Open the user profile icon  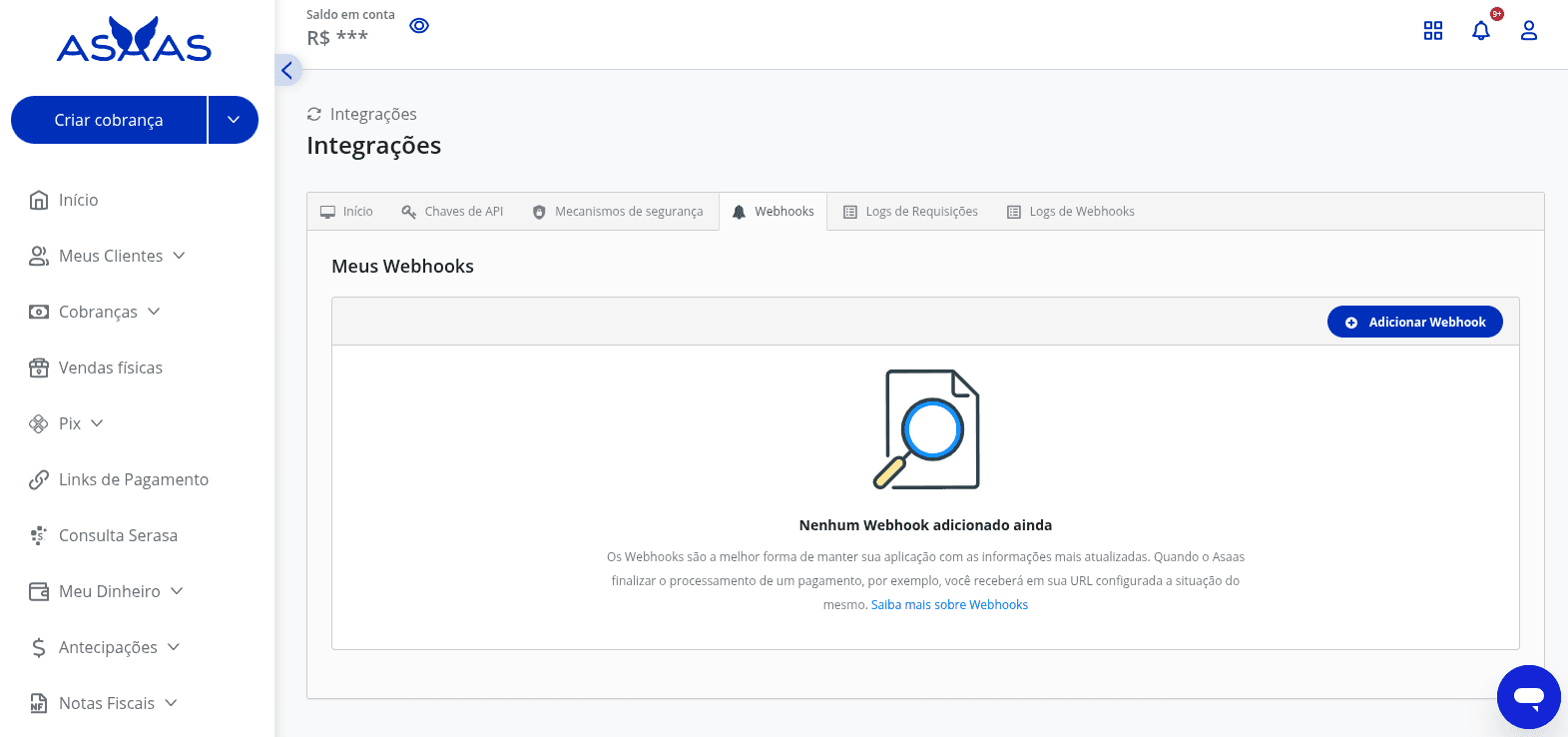(x=1529, y=31)
